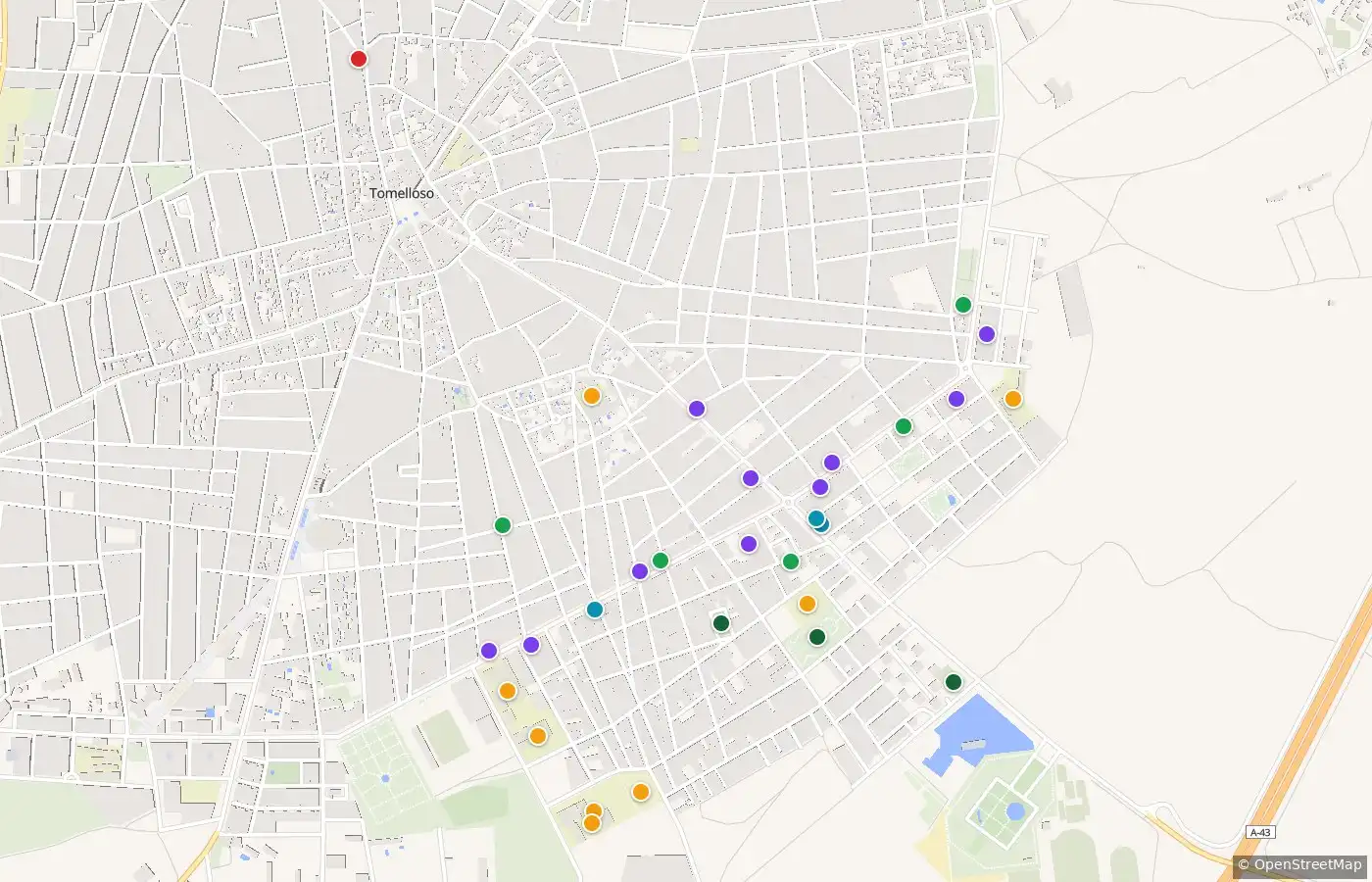Viewport: 1372px width, 882px height.
Task: Select the easternmost orange marker
Action: coord(1013,399)
